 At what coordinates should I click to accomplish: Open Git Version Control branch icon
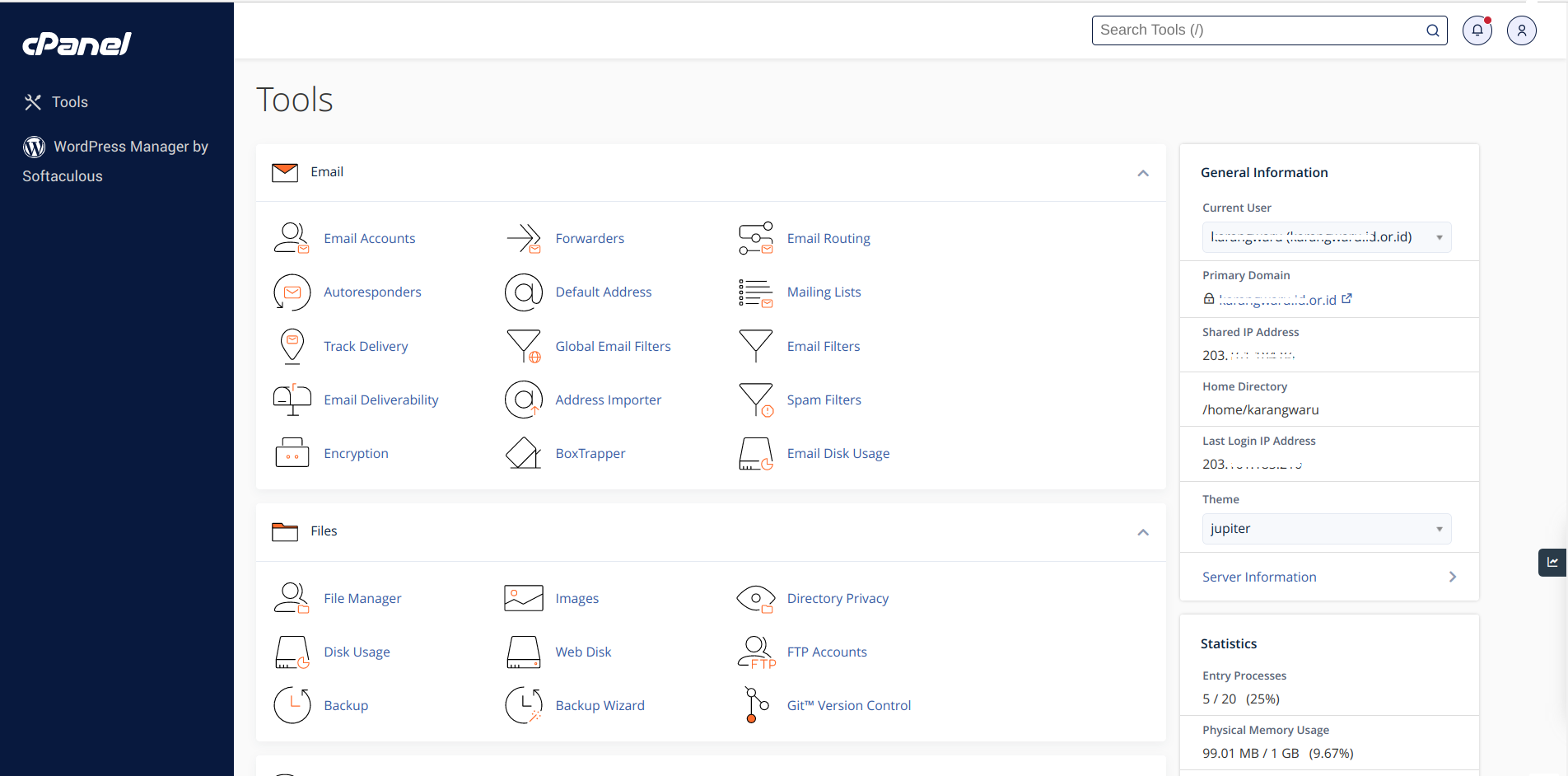756,705
